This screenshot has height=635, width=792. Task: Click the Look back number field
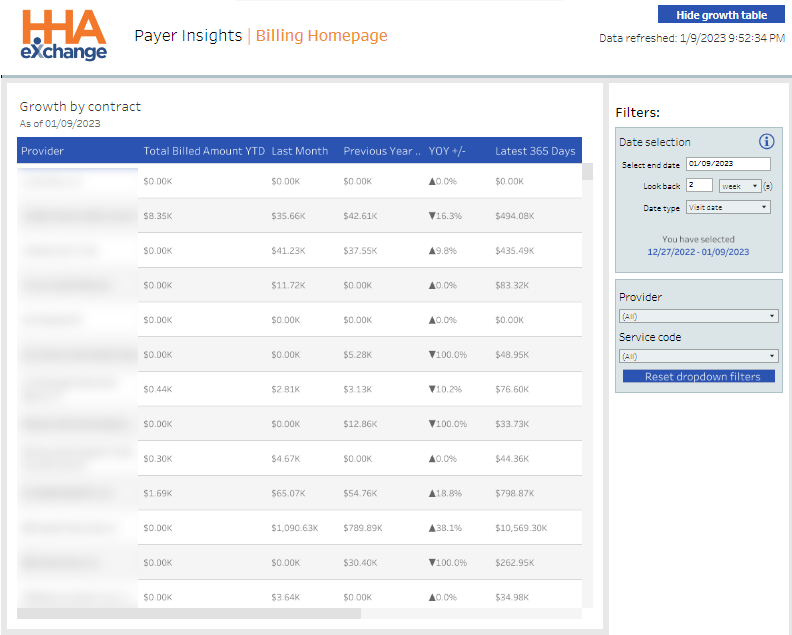click(x=700, y=185)
